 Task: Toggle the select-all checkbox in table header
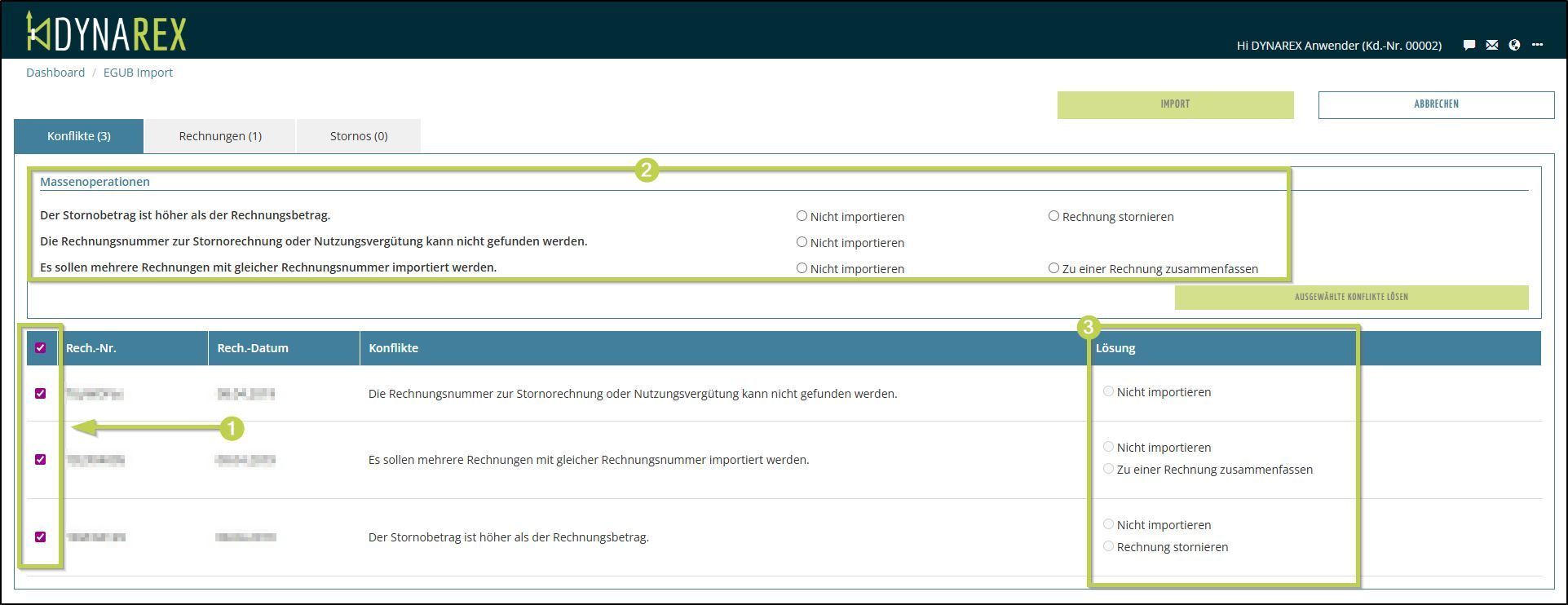(41, 348)
